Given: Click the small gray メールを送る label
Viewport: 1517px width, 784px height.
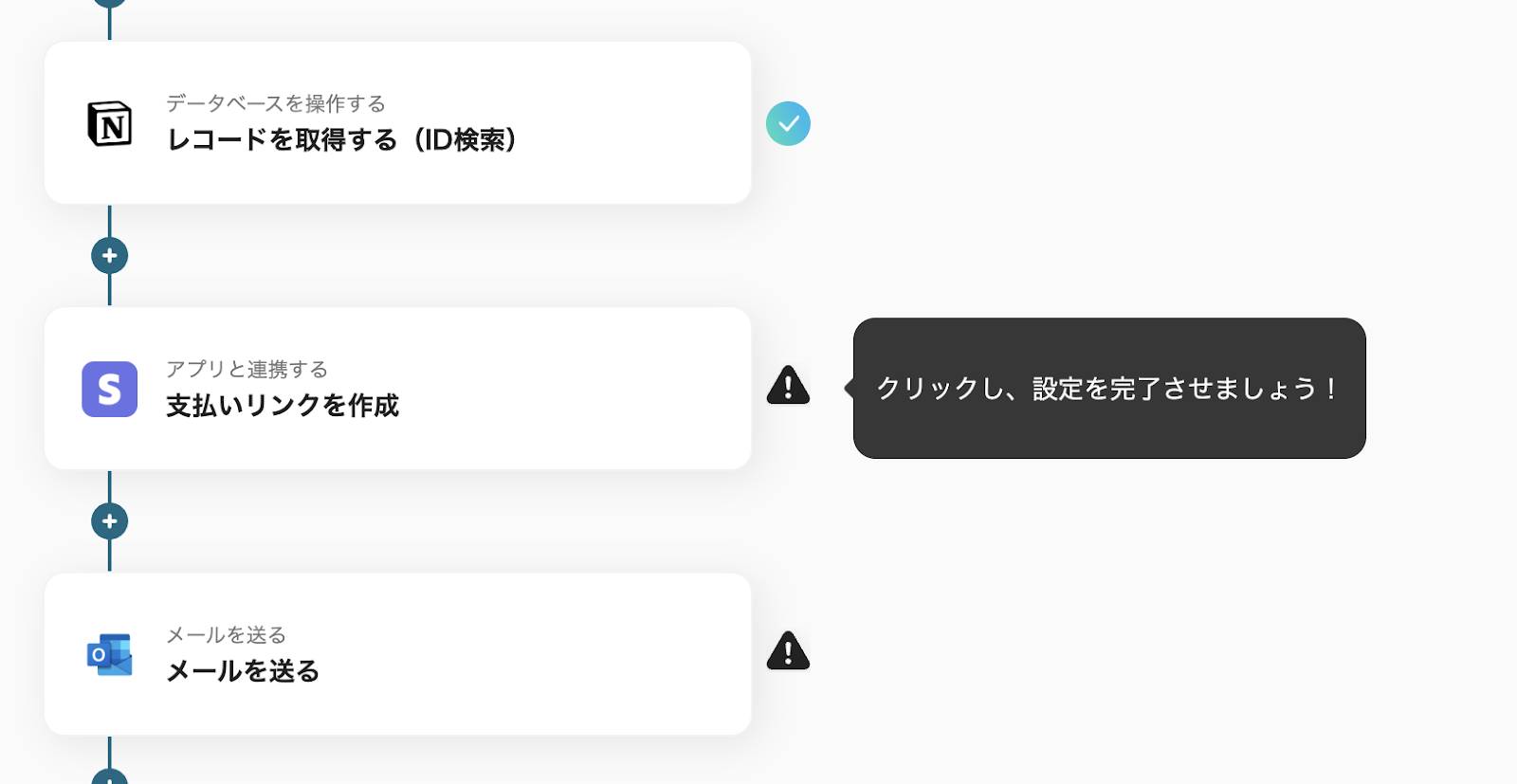Looking at the screenshot, I should (226, 634).
